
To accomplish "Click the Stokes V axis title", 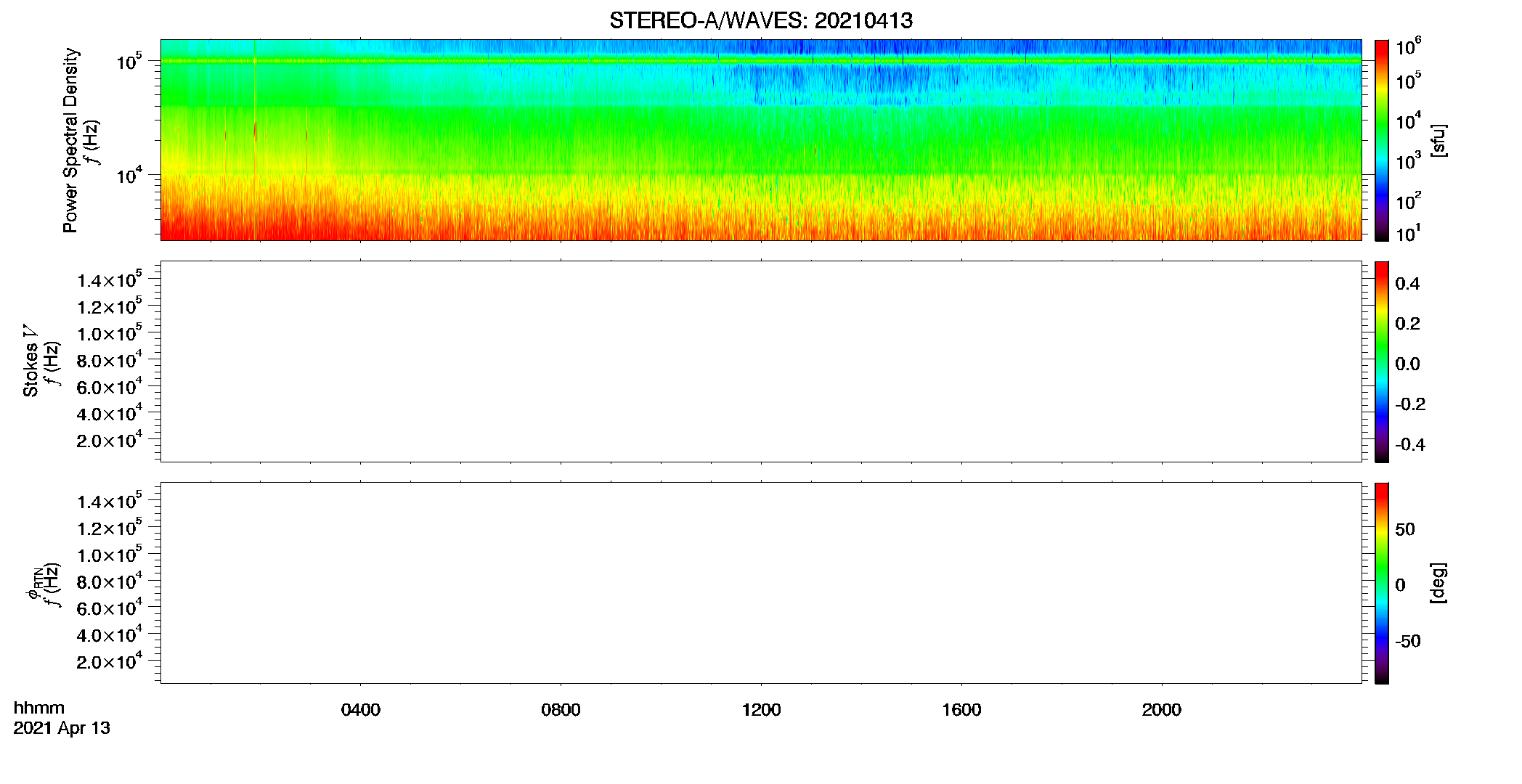I will [x=30, y=361].
